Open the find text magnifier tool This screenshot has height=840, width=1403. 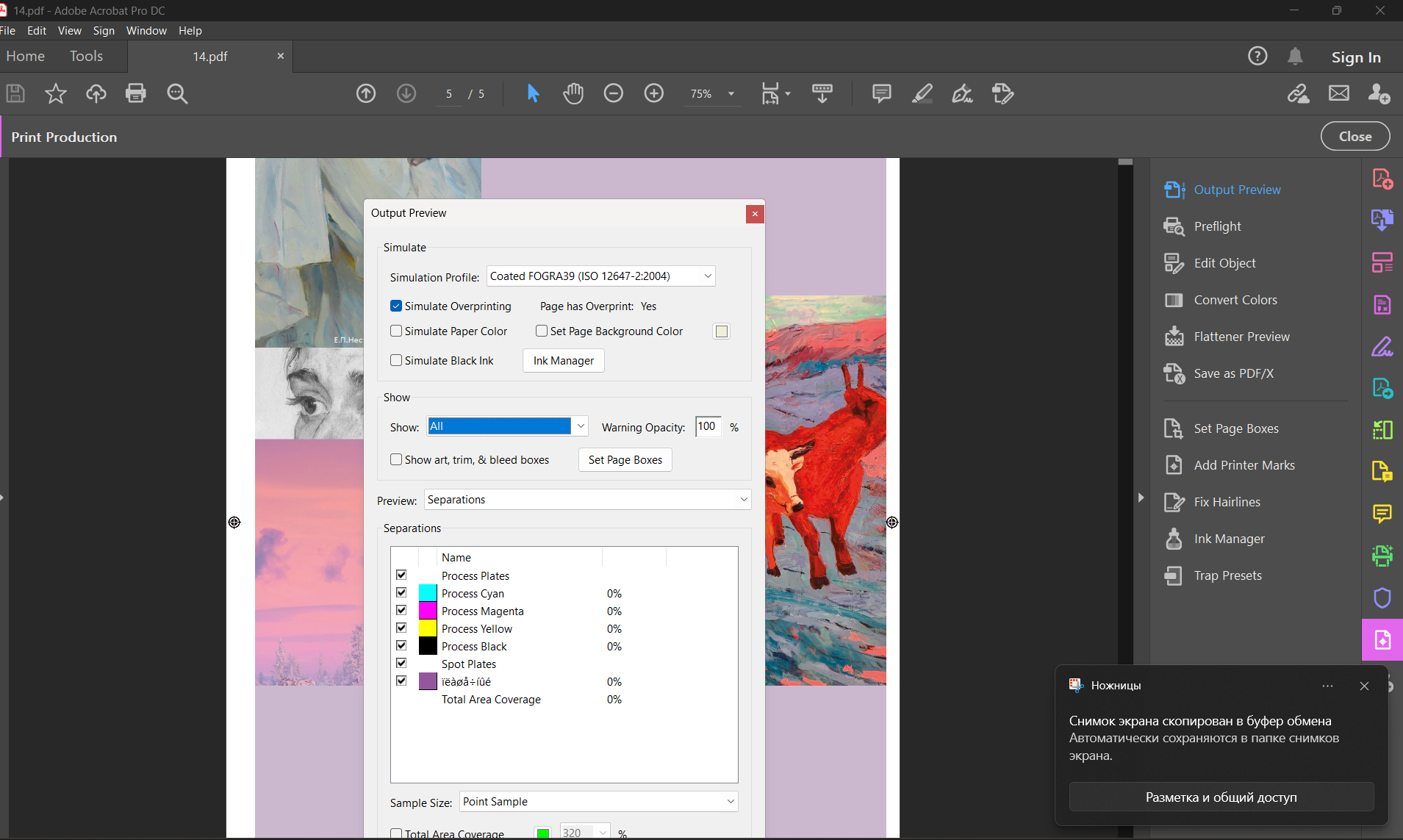pos(177,93)
